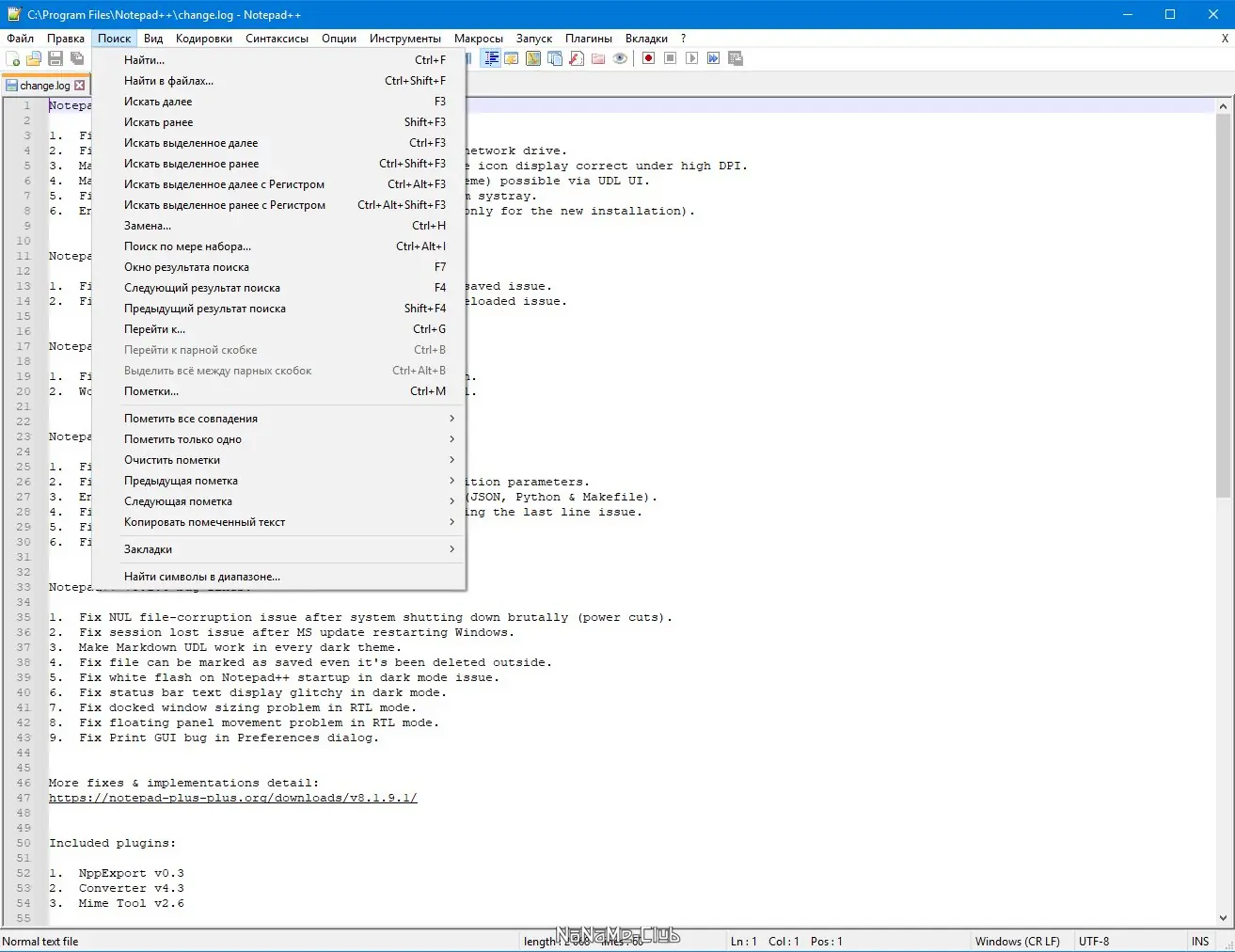Click the 'Included plugins:' text line
The width and height of the screenshot is (1235, 952).
(x=113, y=843)
